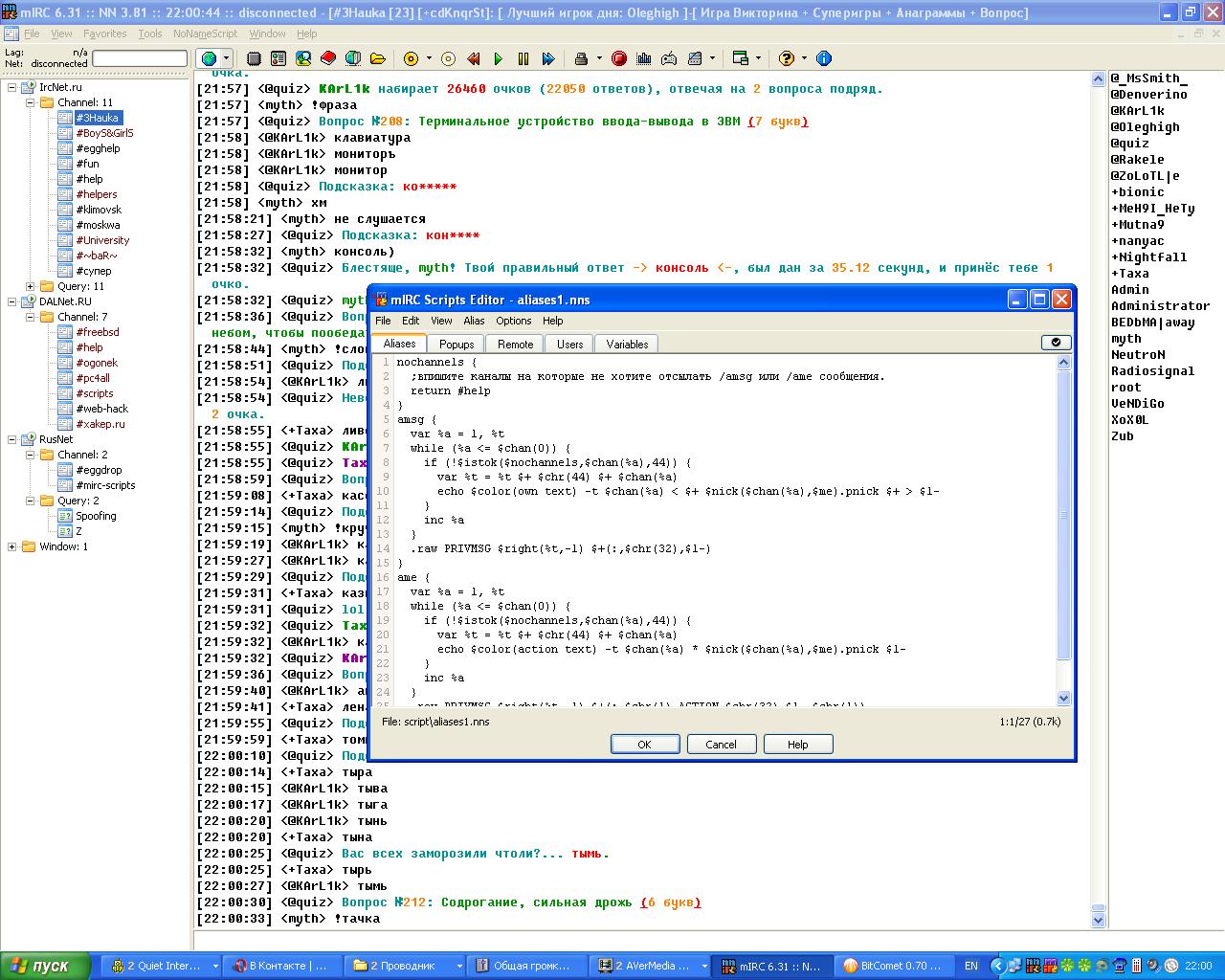Click the gamepad toolbar icon
Viewport: 1225px width, 980px height.
click(669, 58)
